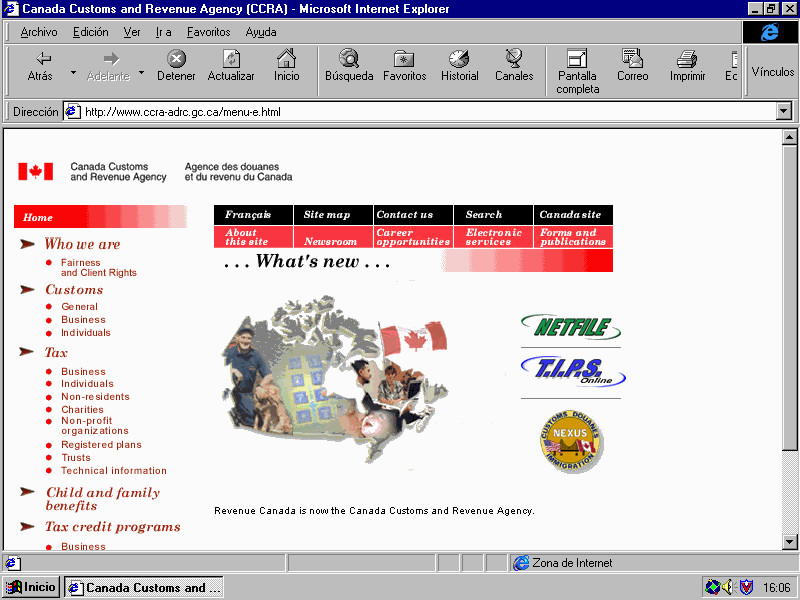This screenshot has height=600, width=800.
Task: Go to the Inicio home page icon
Action: [286, 59]
